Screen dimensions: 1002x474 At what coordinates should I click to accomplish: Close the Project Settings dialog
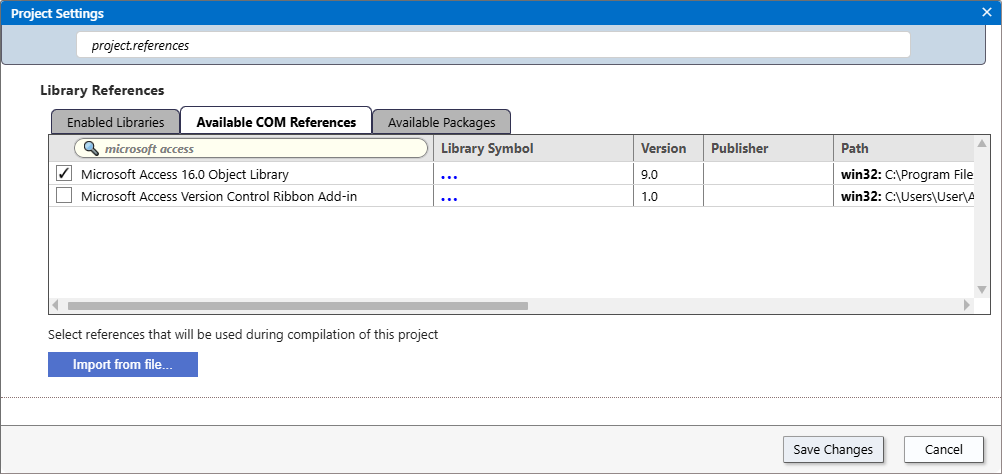click(x=986, y=13)
